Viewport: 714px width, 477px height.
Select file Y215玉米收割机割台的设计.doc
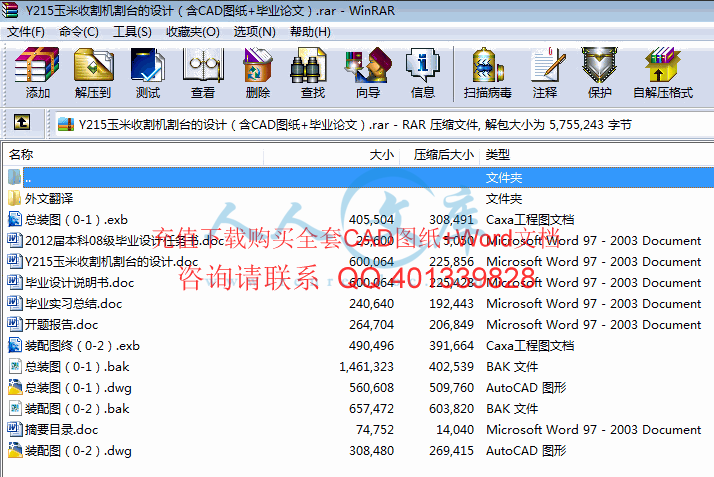tap(112, 261)
